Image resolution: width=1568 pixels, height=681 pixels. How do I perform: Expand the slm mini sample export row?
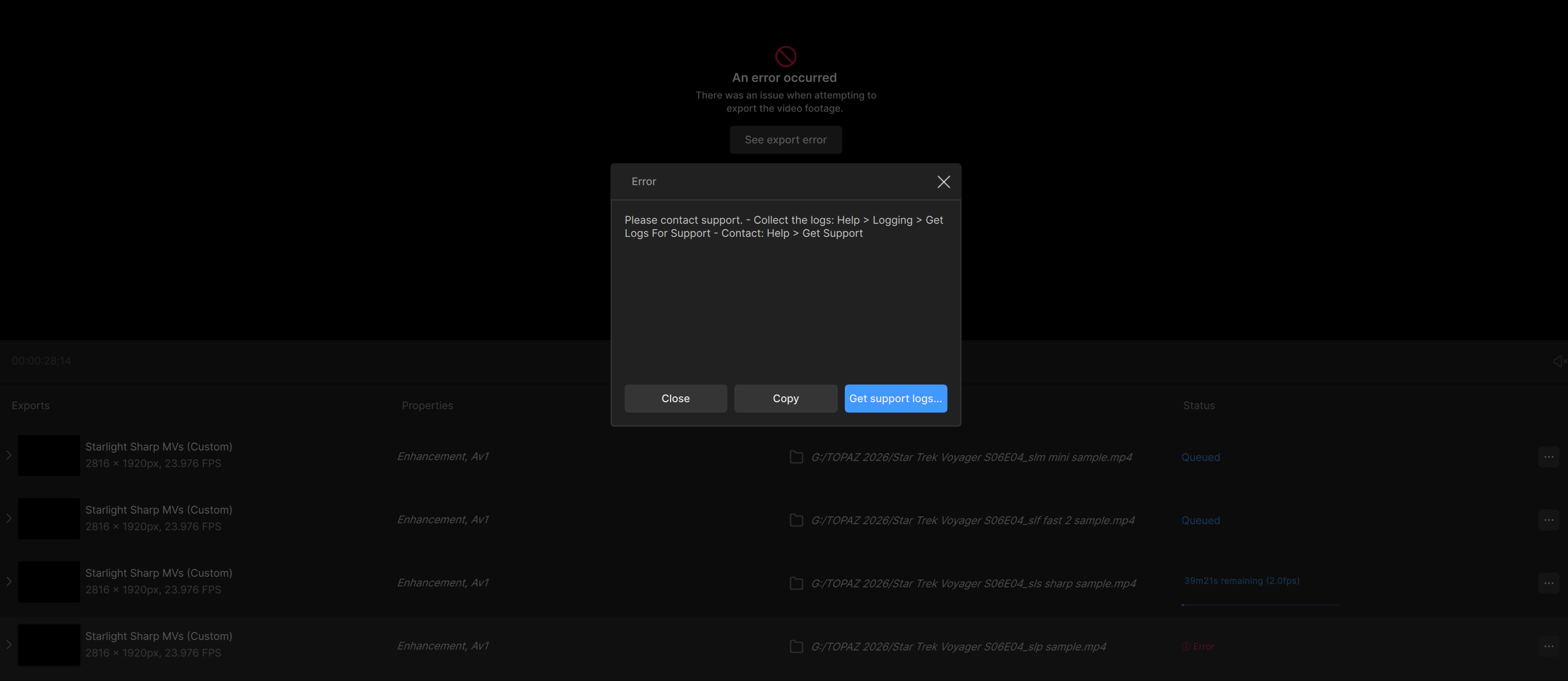point(9,455)
